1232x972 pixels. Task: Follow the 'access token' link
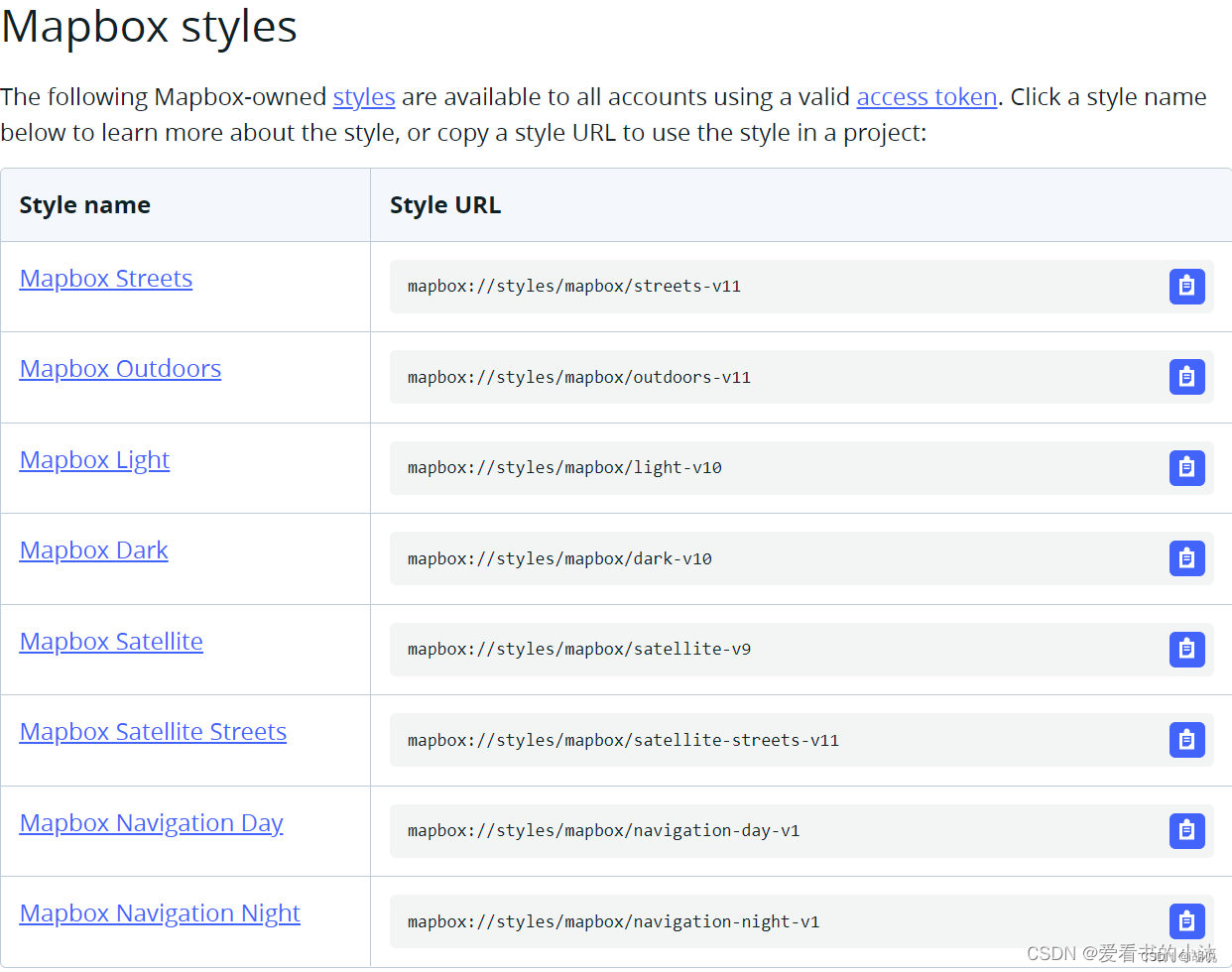pyautogui.click(x=926, y=97)
